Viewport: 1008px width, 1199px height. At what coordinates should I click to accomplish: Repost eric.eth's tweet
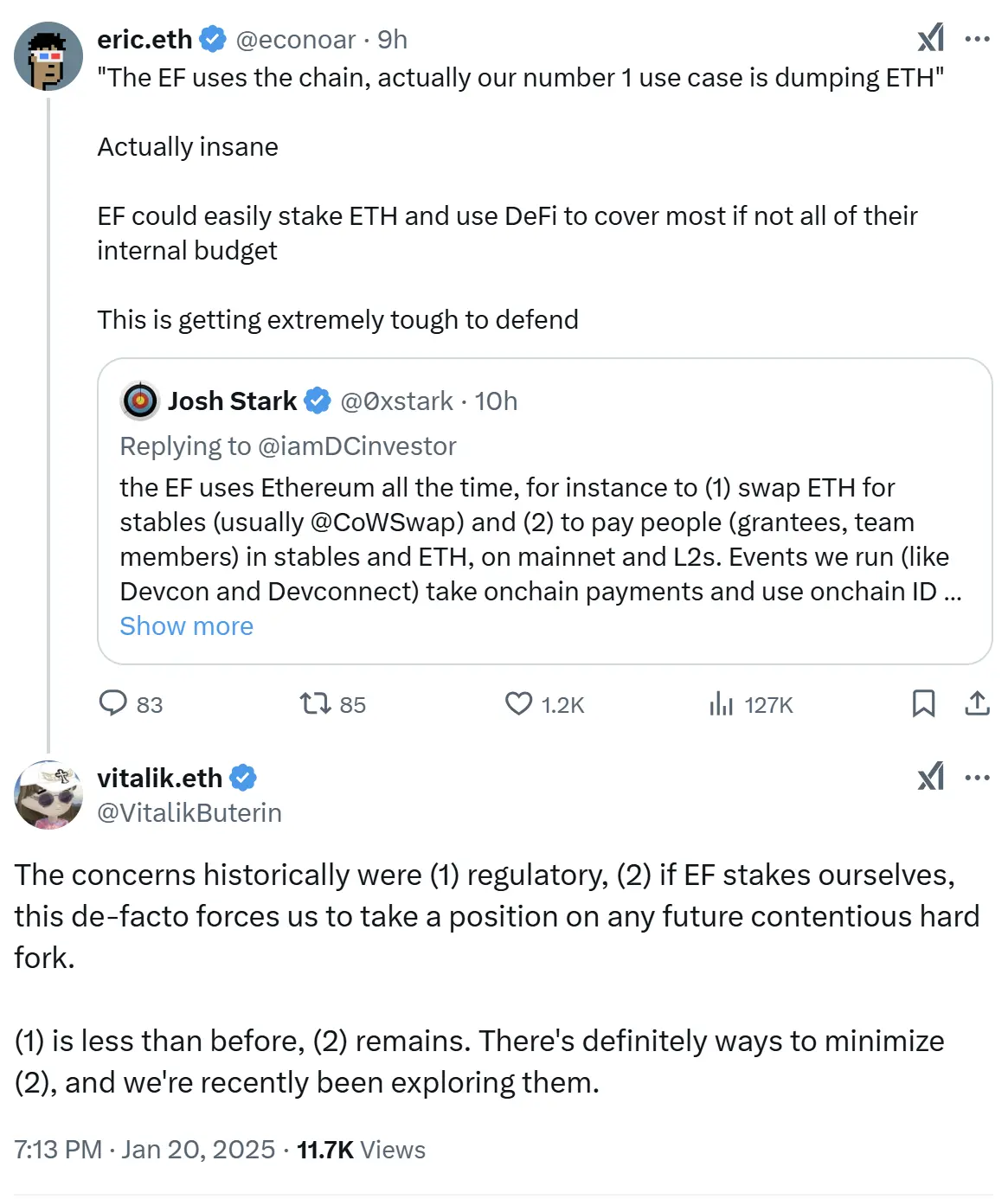pyautogui.click(x=314, y=704)
